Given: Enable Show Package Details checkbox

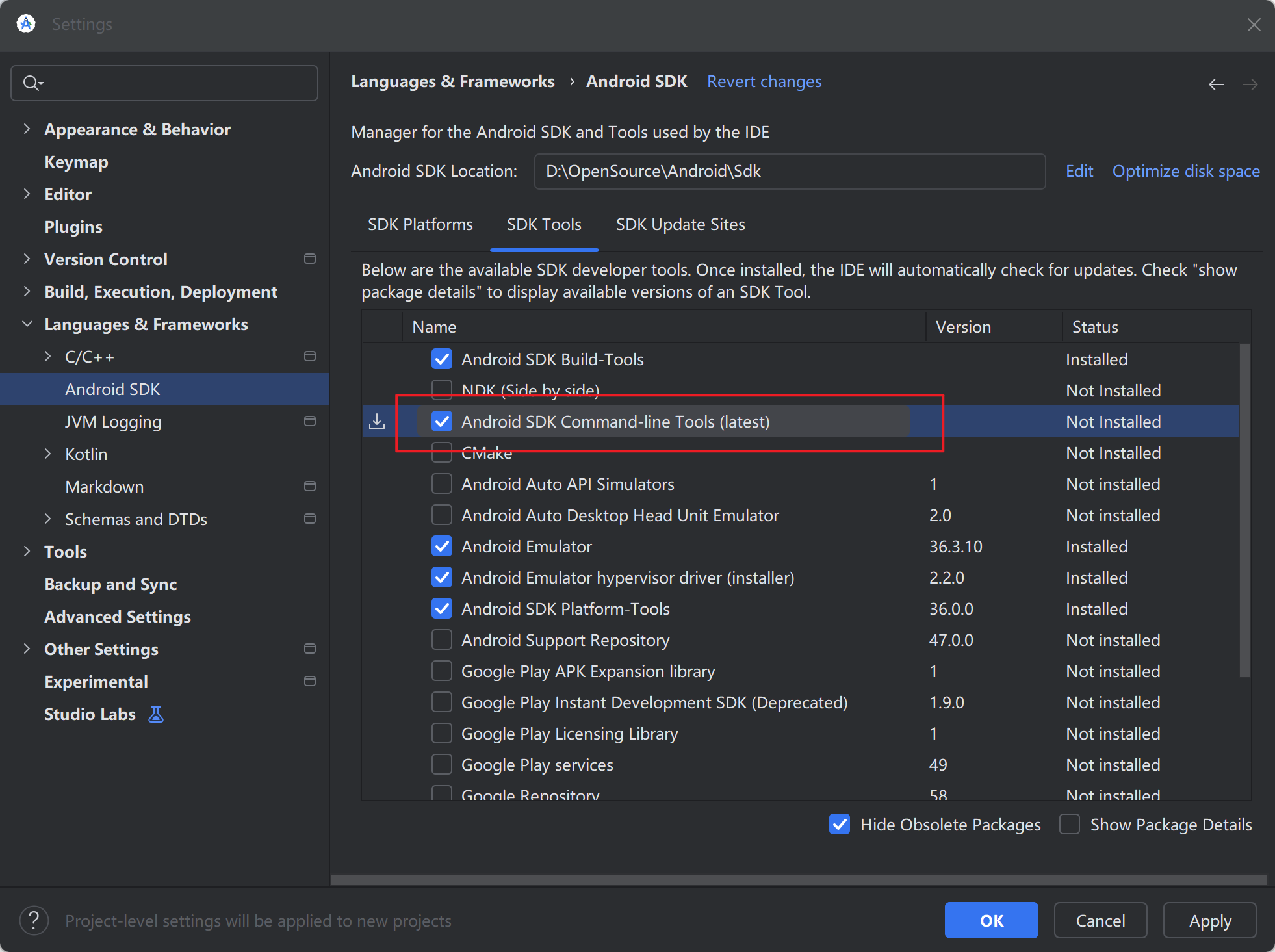Looking at the screenshot, I should [x=1070, y=824].
